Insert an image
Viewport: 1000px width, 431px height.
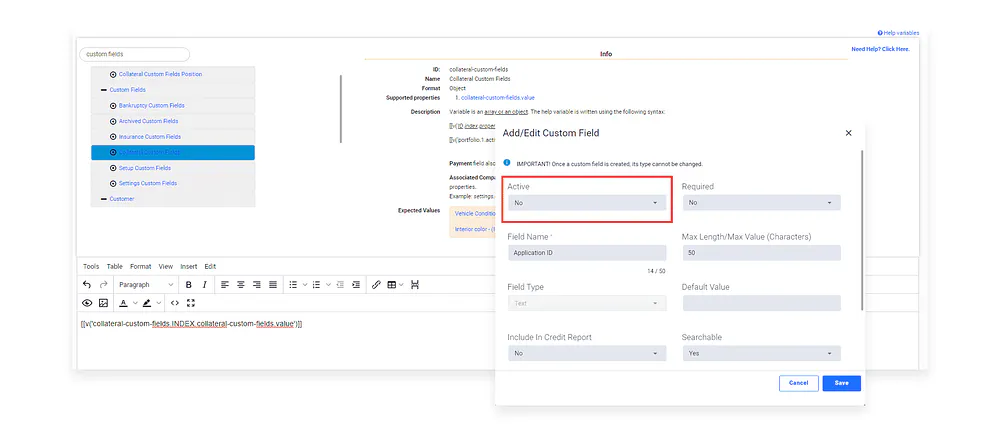103,303
